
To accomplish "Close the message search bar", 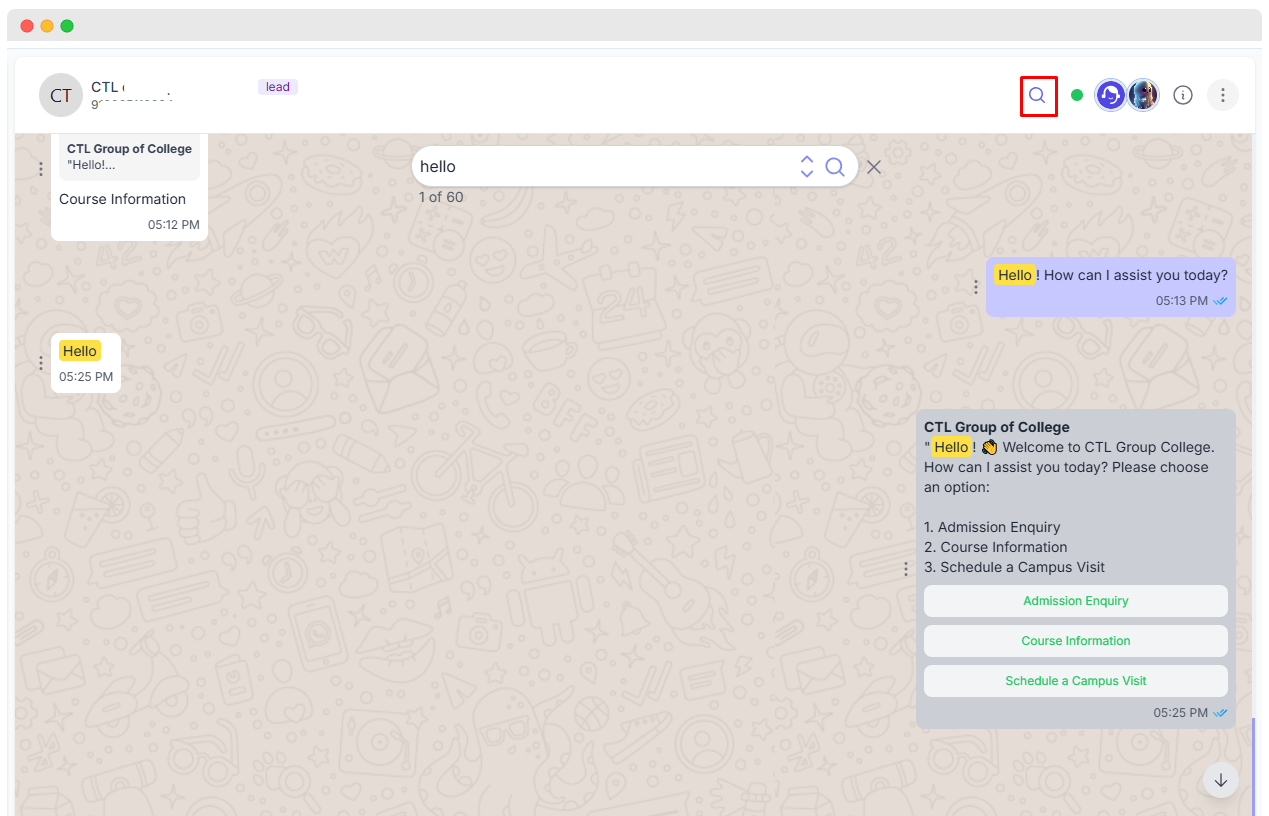I will click(x=874, y=167).
